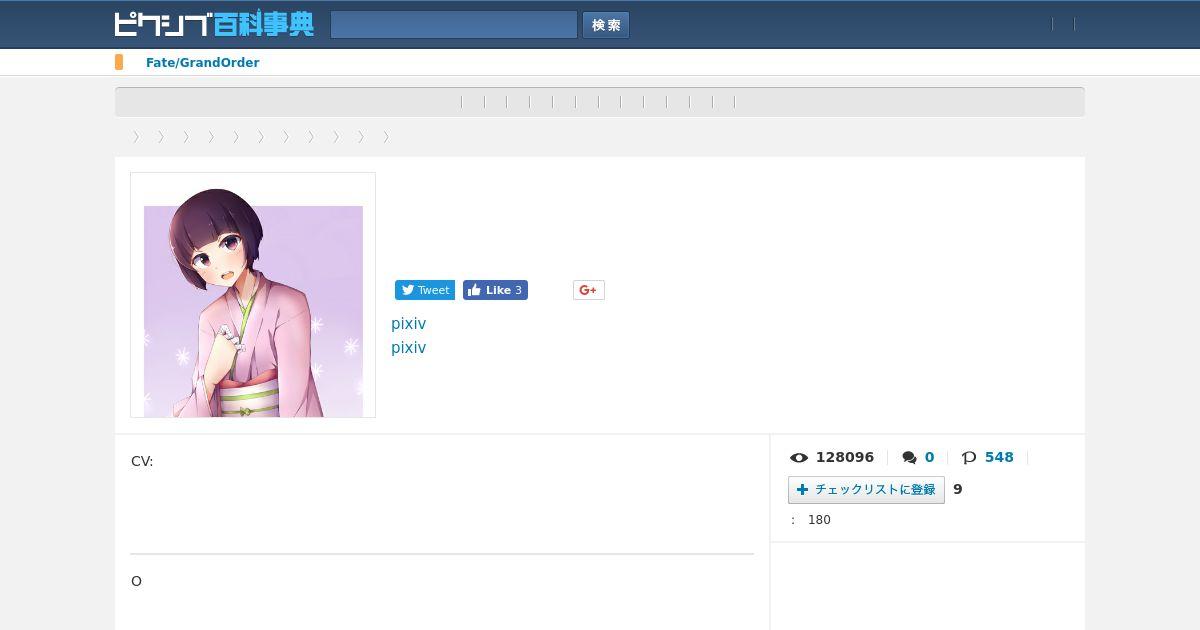Click the pixiv works icon beside 548
This screenshot has height=630, width=1200.
click(969, 458)
